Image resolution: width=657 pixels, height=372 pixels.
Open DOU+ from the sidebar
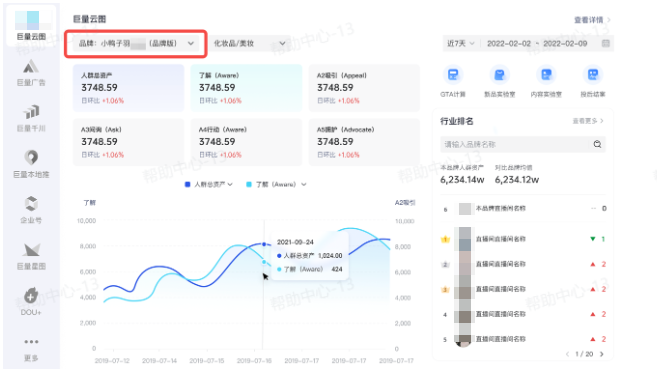coord(31,302)
